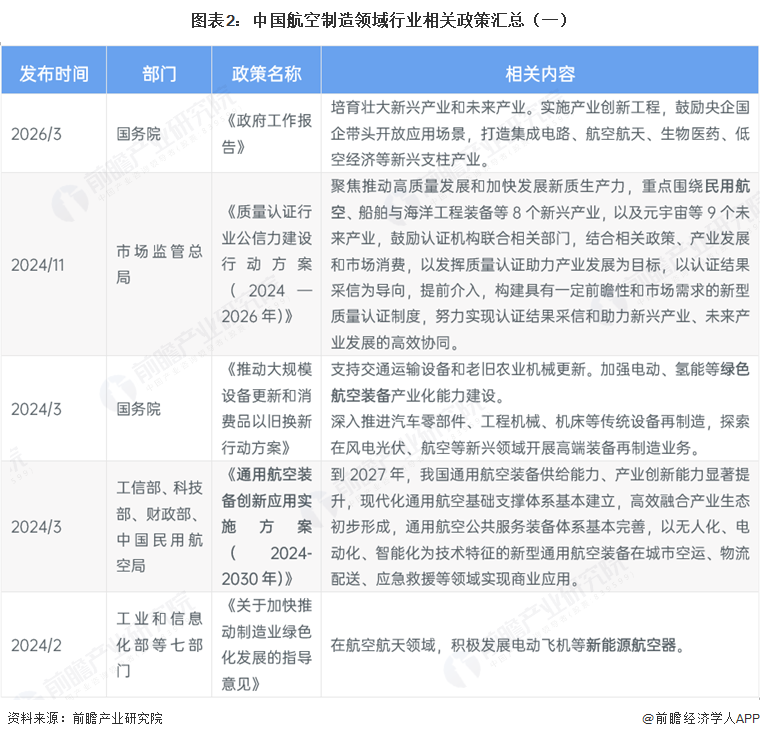The height and width of the screenshot is (739, 760).
Task: Click the policy 《通用航空装备创新应用实施方案》
Action: (266, 527)
